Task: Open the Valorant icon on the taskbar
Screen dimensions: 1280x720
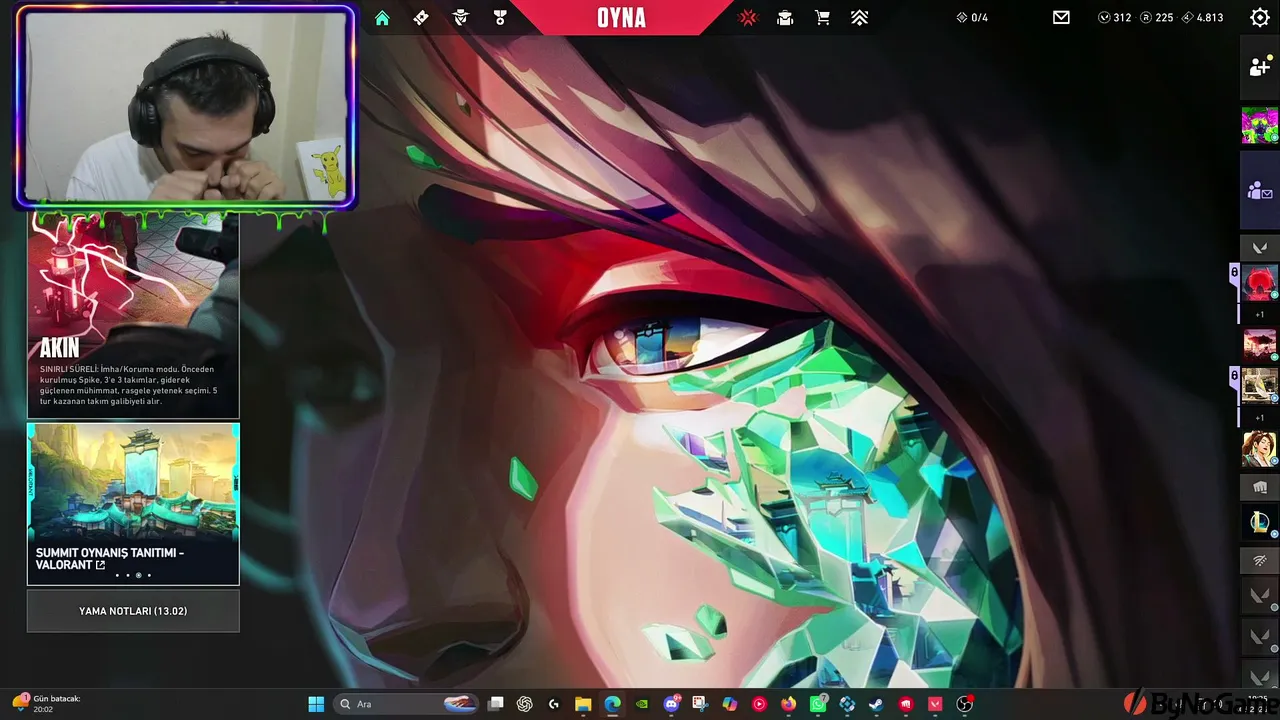Action: pos(935,704)
